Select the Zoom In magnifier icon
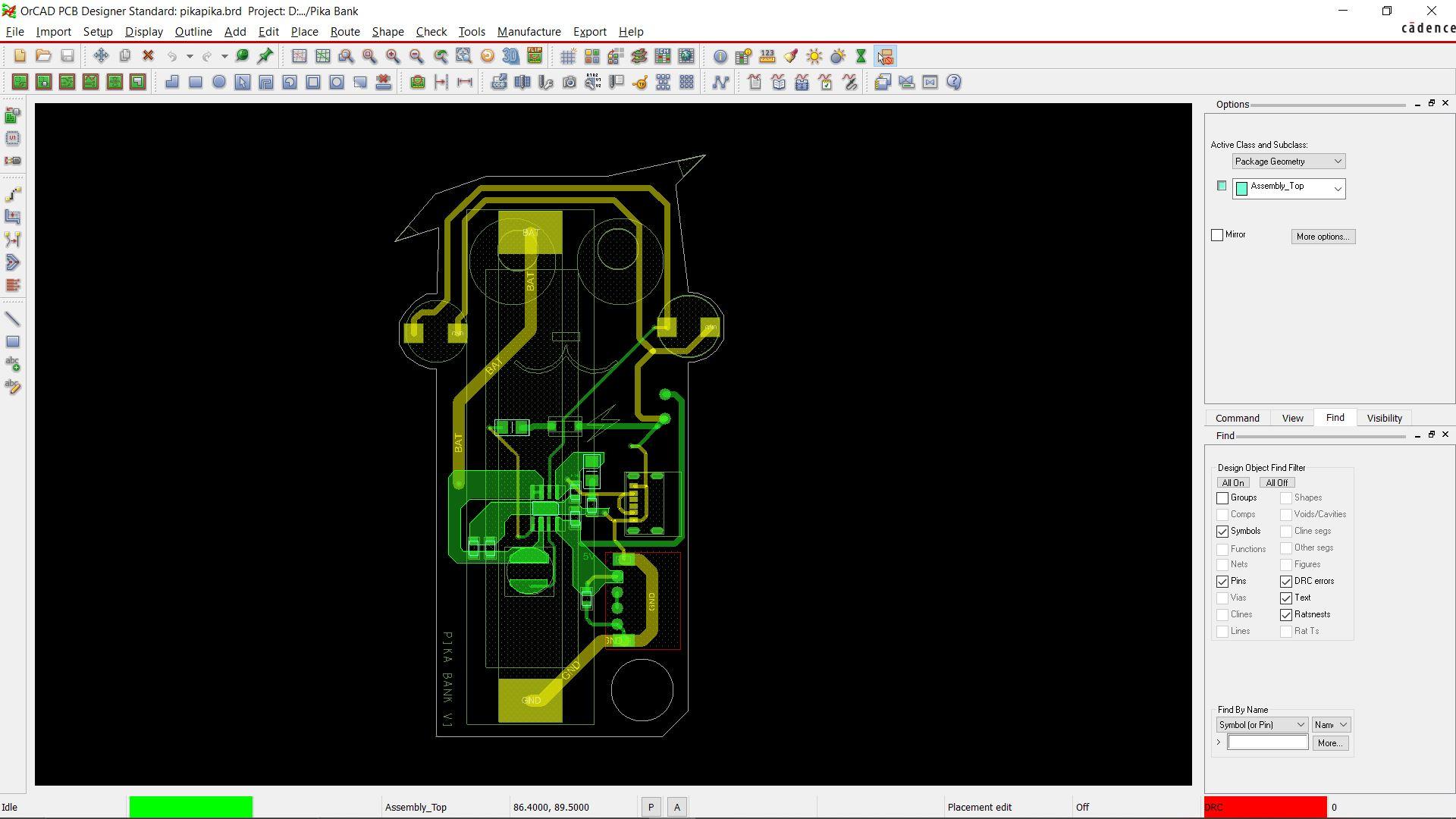1456x819 pixels. click(393, 56)
